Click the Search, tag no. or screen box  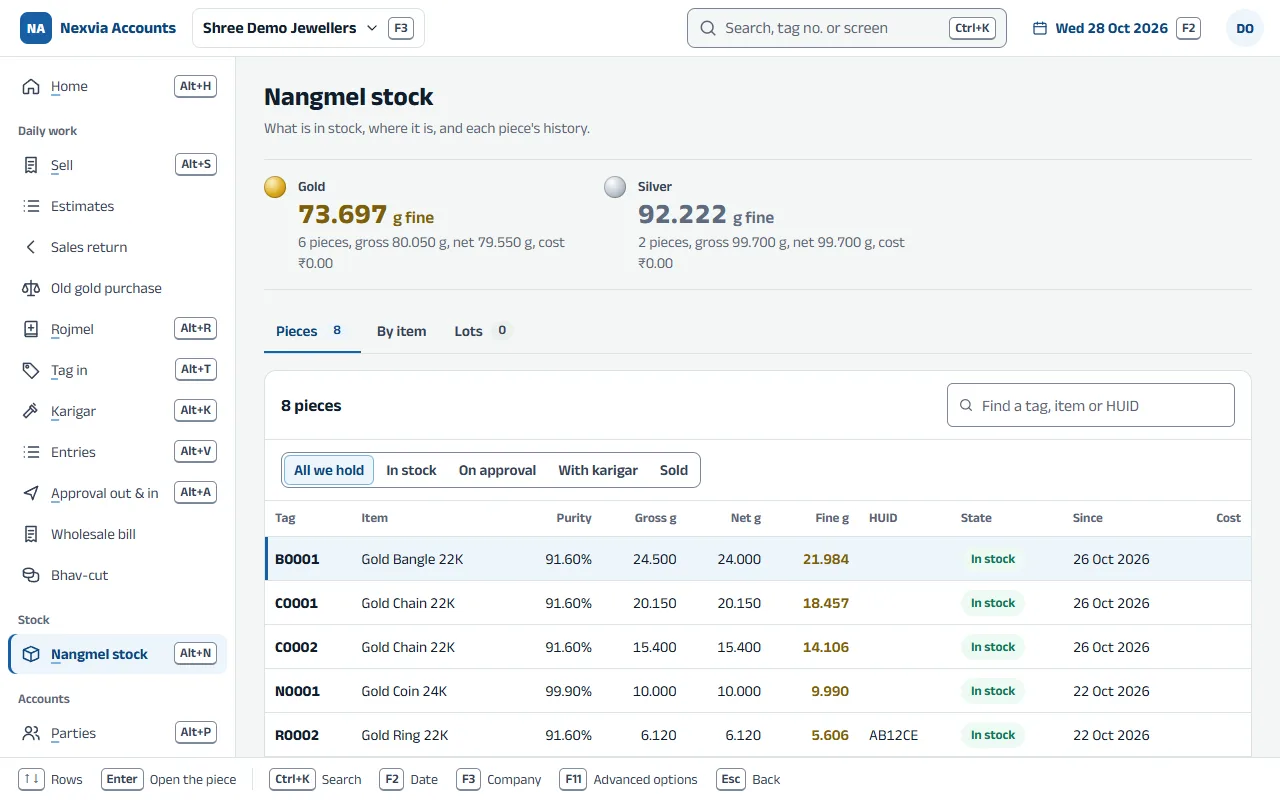[846, 28]
